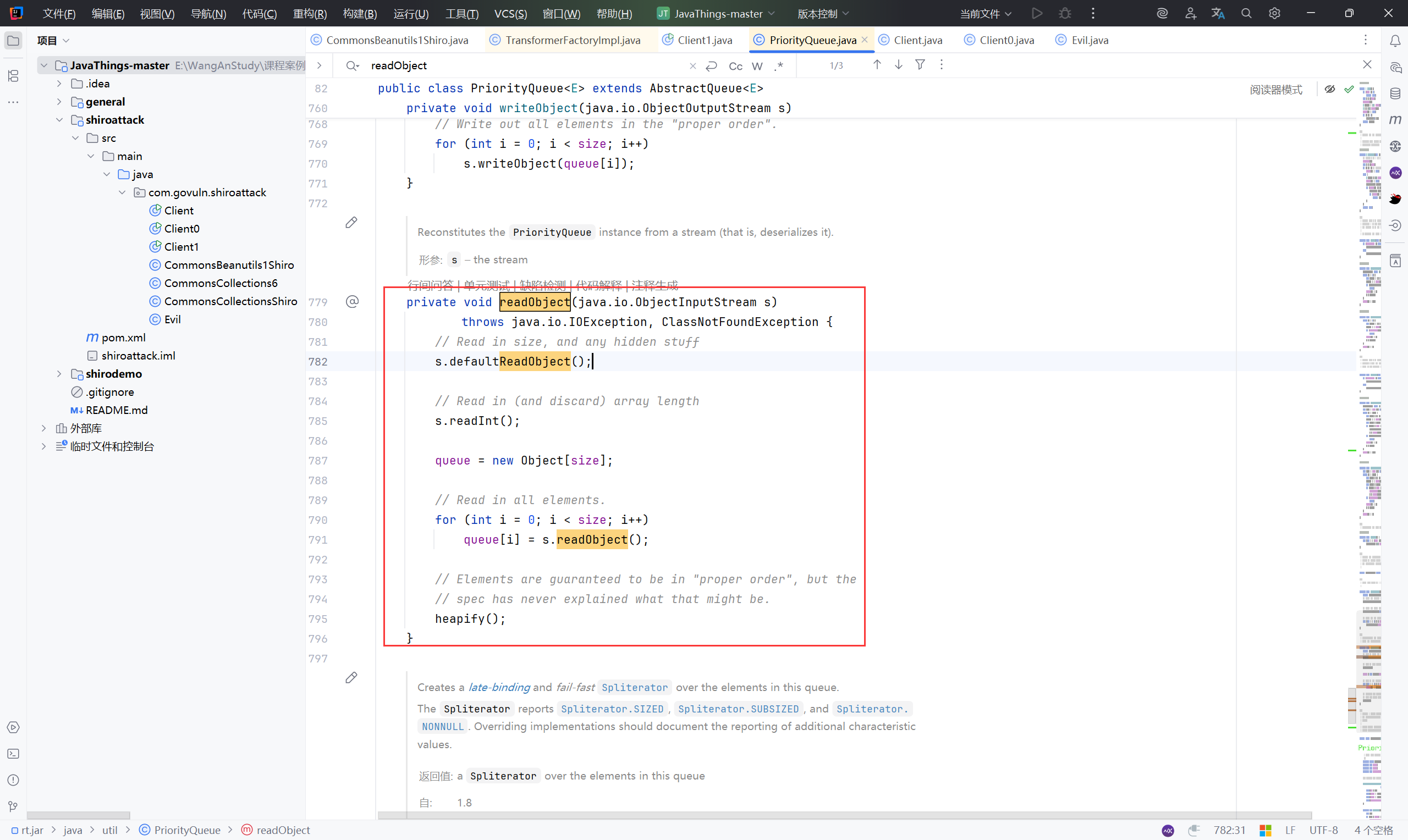Click the 阅读器模式 reader mode button

point(1275,90)
